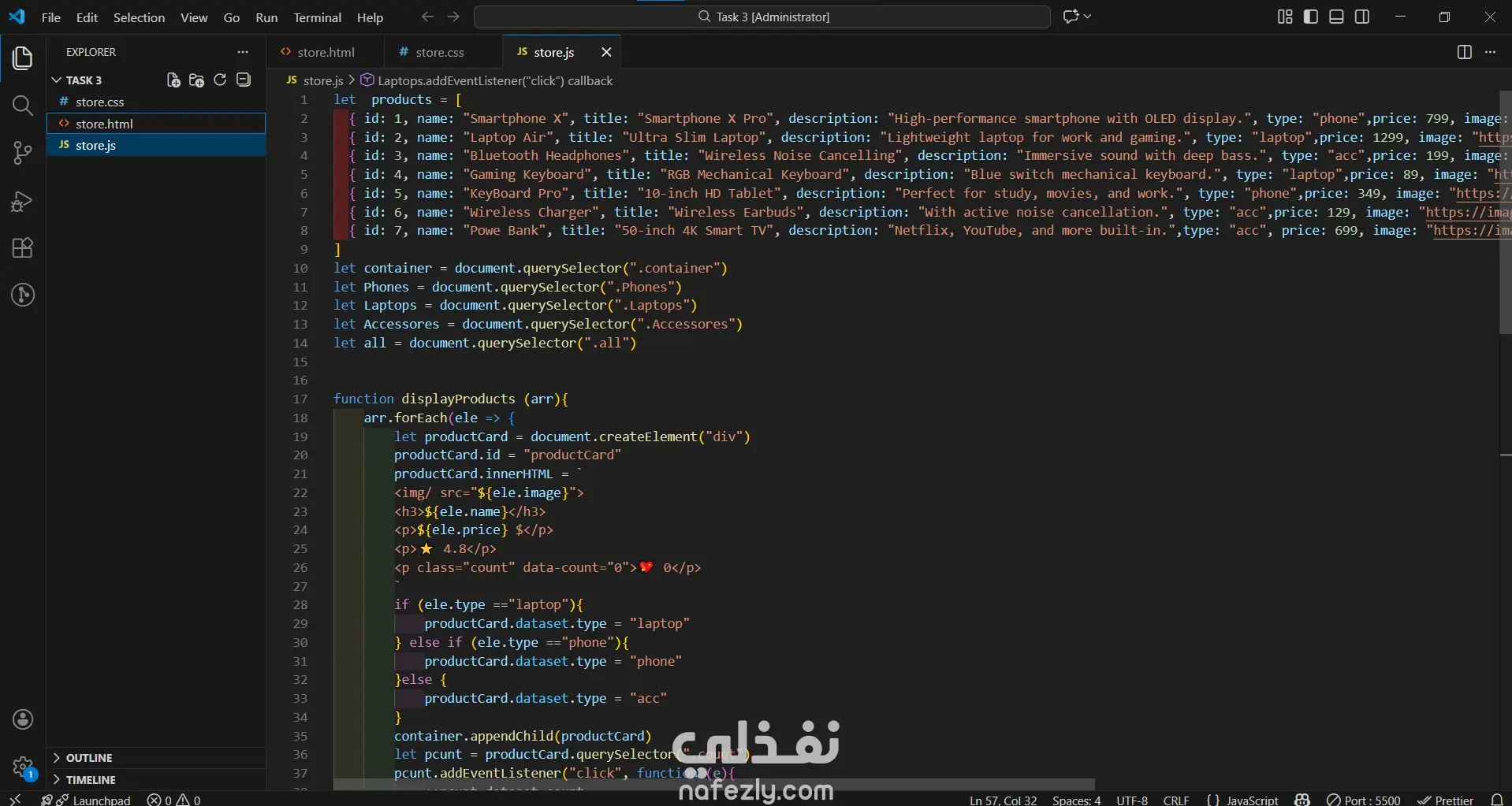
Task: Open Copilot status icon in status bar
Action: coord(1302,800)
